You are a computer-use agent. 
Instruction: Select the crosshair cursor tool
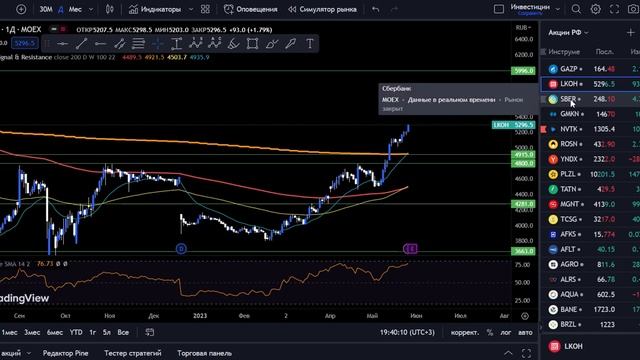coord(158,43)
